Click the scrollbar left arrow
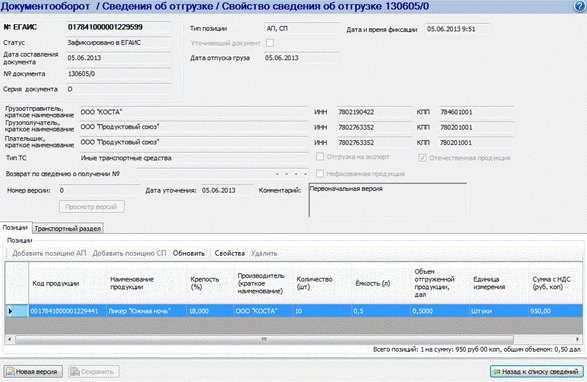The width and height of the screenshot is (587, 382). 9,339
